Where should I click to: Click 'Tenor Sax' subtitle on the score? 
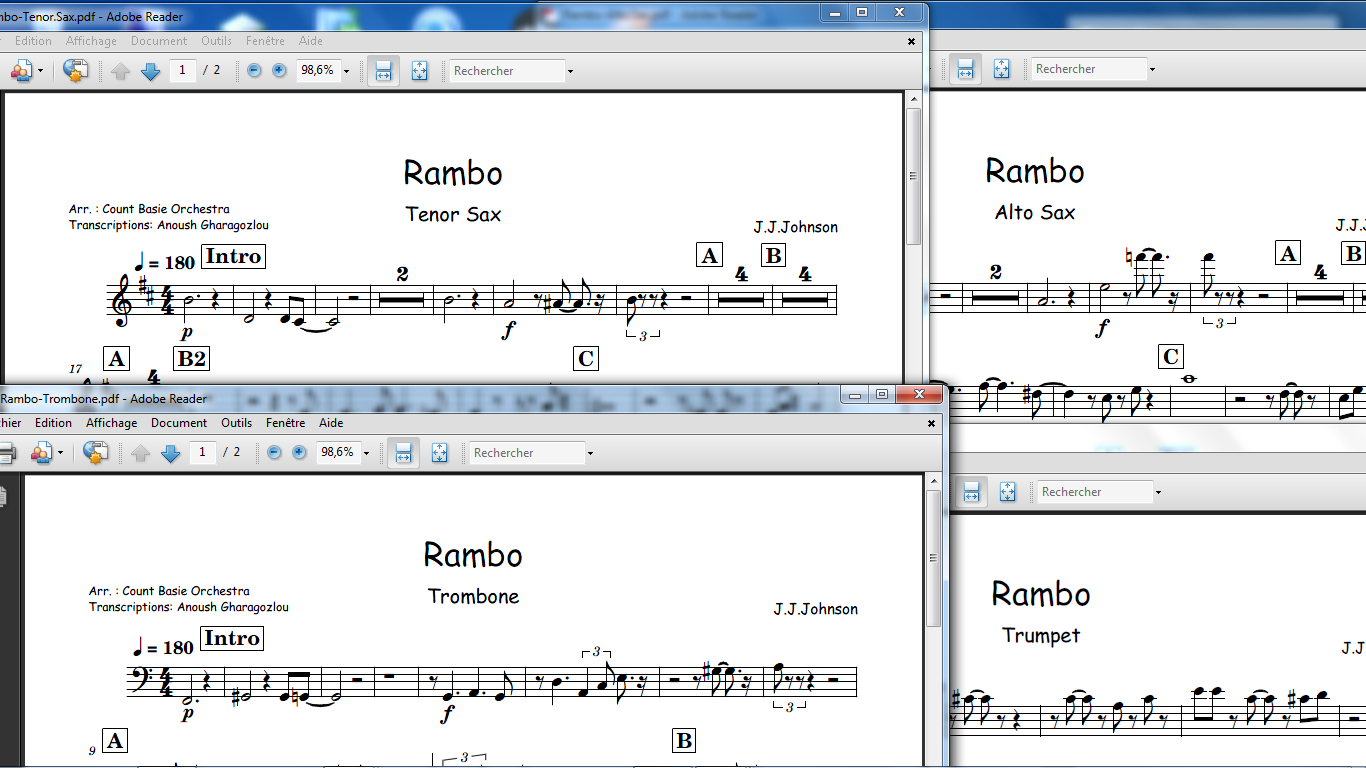click(x=453, y=214)
